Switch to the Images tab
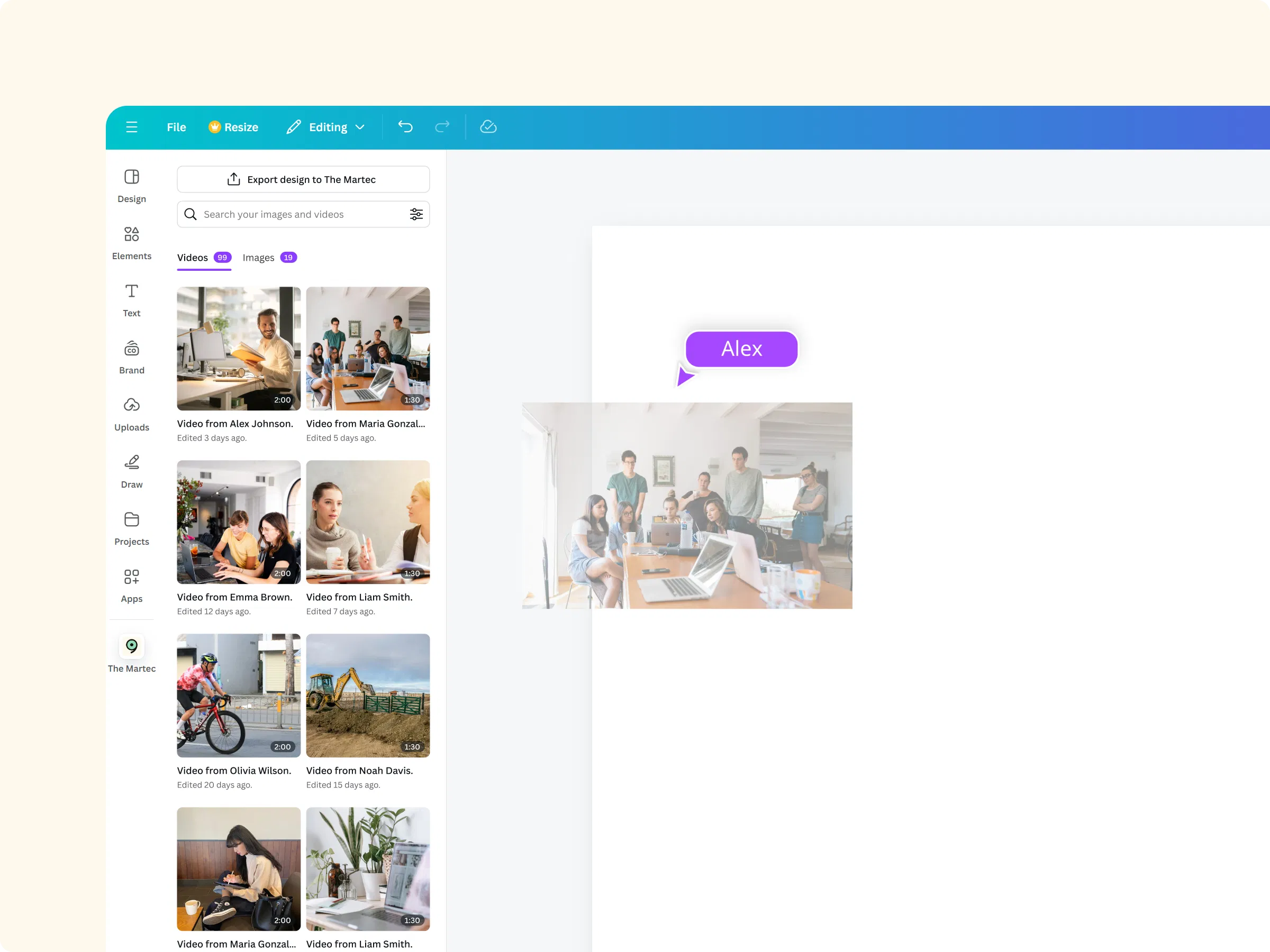The width and height of the screenshot is (1270, 952). click(x=269, y=258)
